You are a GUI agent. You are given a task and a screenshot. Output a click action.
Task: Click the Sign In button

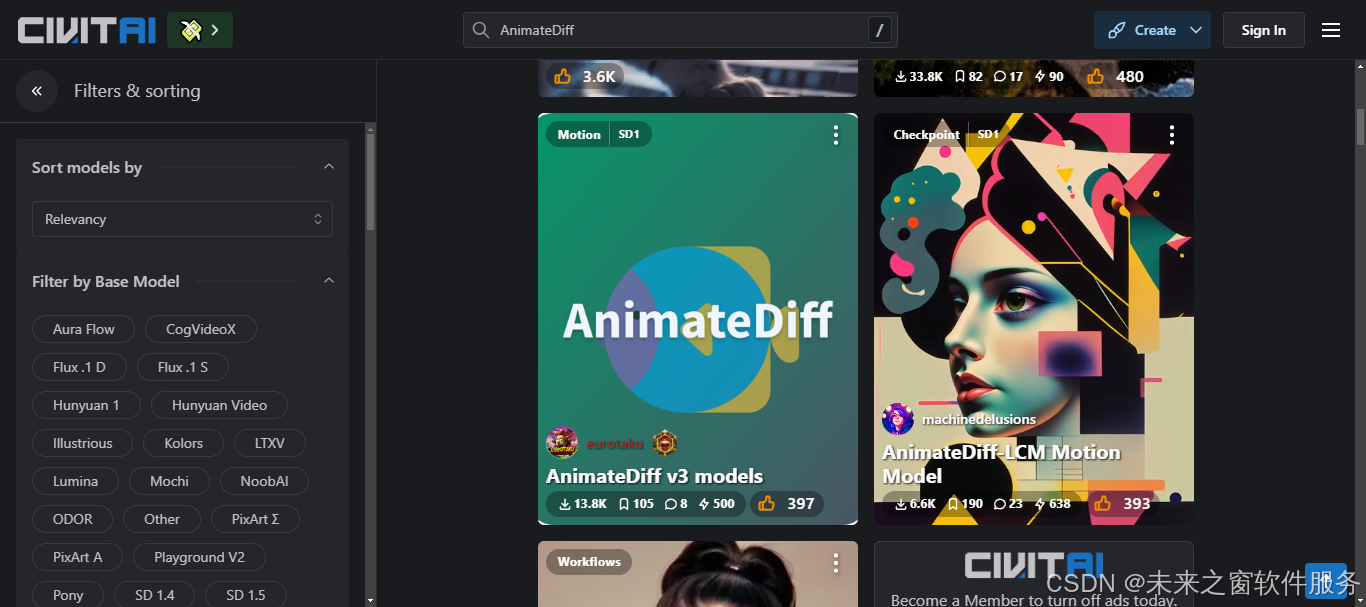coord(1264,30)
